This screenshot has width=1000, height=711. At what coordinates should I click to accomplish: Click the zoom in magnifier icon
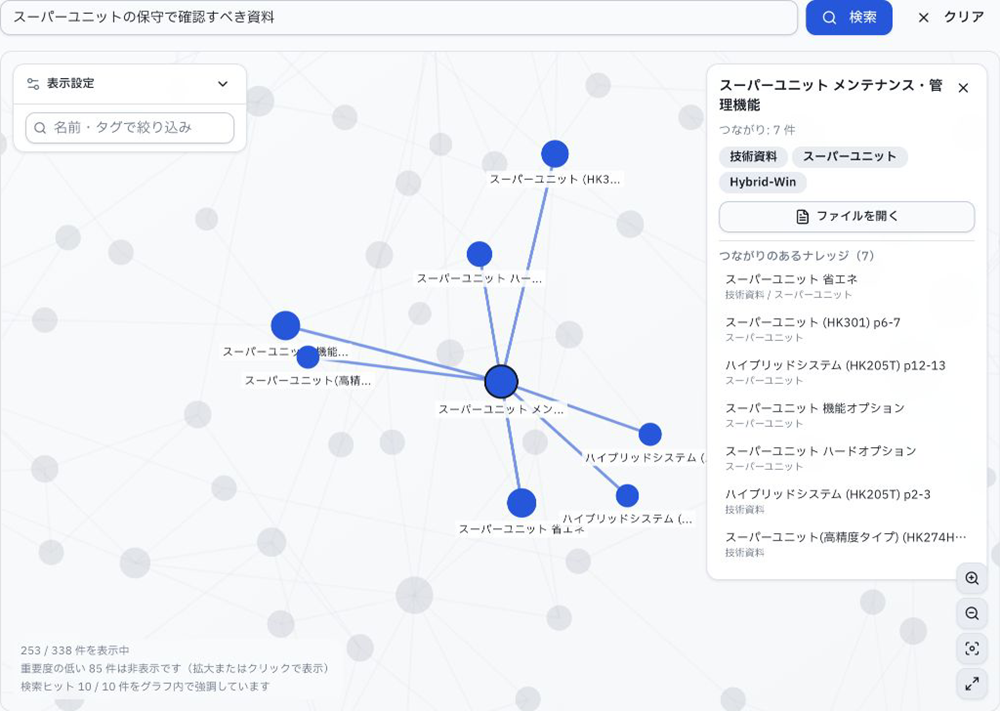(972, 578)
